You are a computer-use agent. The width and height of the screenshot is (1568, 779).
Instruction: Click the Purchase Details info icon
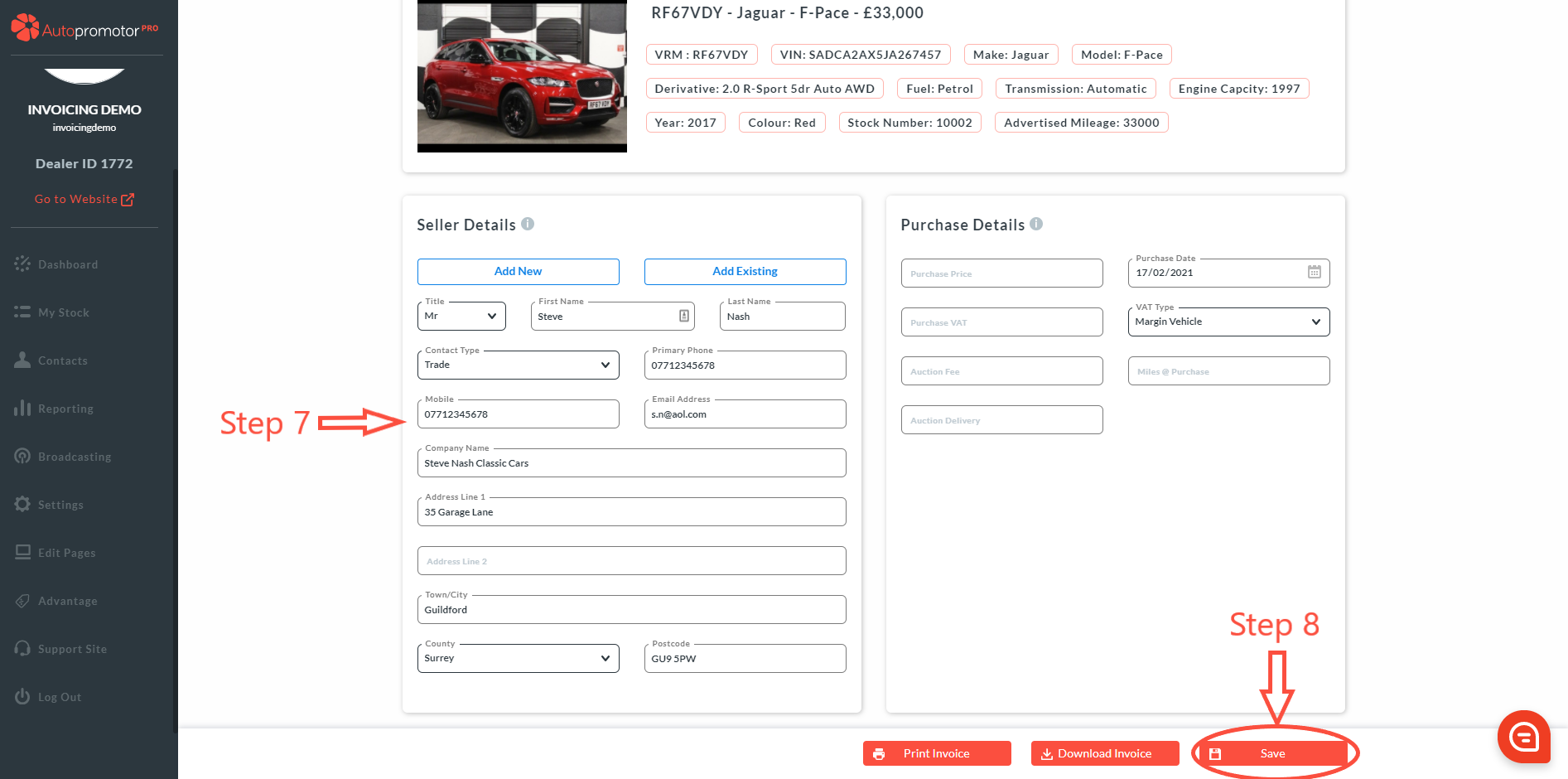pos(1036,224)
